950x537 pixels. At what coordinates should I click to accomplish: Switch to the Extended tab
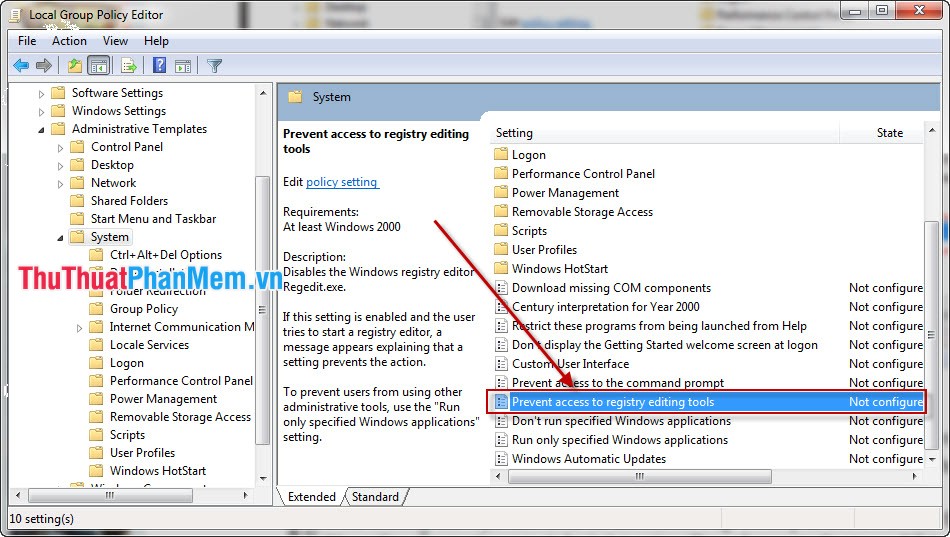coord(311,496)
